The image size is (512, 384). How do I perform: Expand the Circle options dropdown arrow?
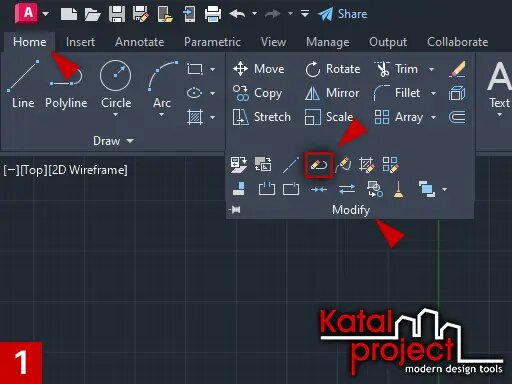[x=116, y=115]
